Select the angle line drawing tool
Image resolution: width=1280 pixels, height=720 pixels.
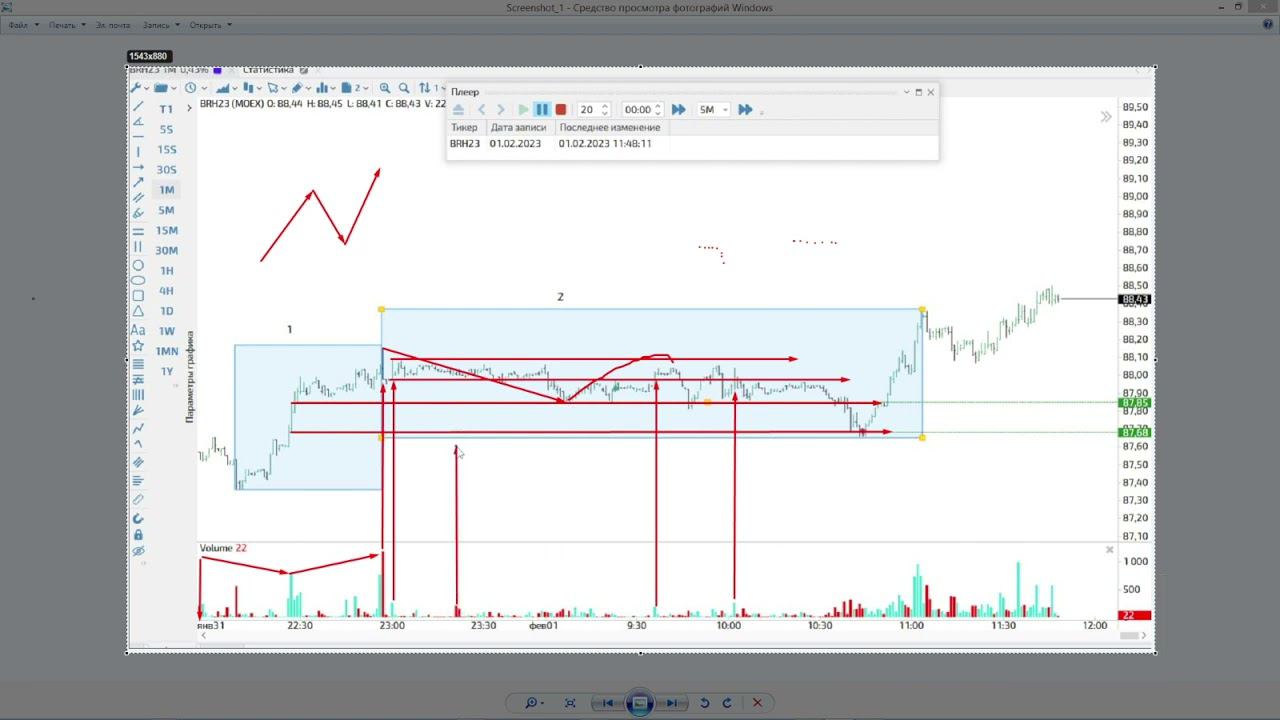click(x=138, y=122)
